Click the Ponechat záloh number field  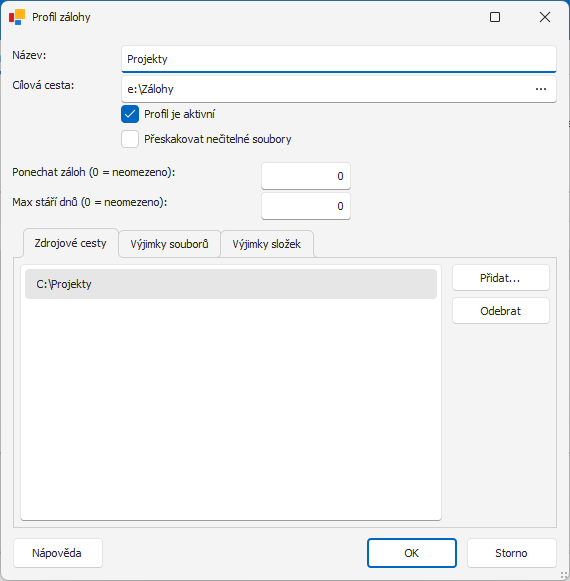pos(306,176)
